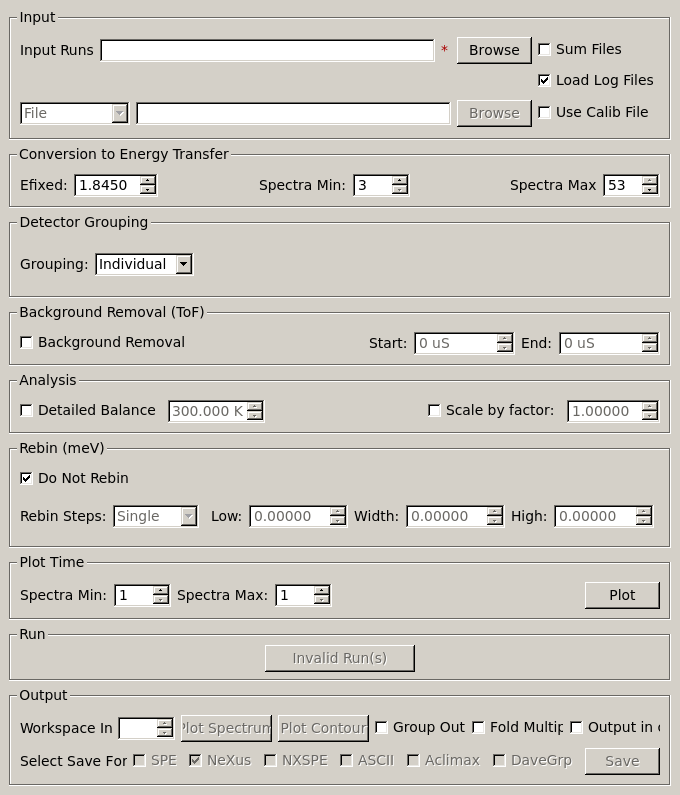Toggle the Use Calib File checkbox
The height and width of the screenshot is (795, 680).
(x=545, y=112)
